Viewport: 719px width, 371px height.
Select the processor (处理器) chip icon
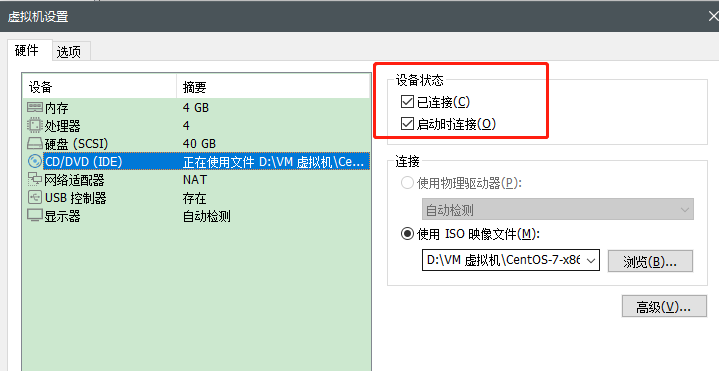point(35,125)
